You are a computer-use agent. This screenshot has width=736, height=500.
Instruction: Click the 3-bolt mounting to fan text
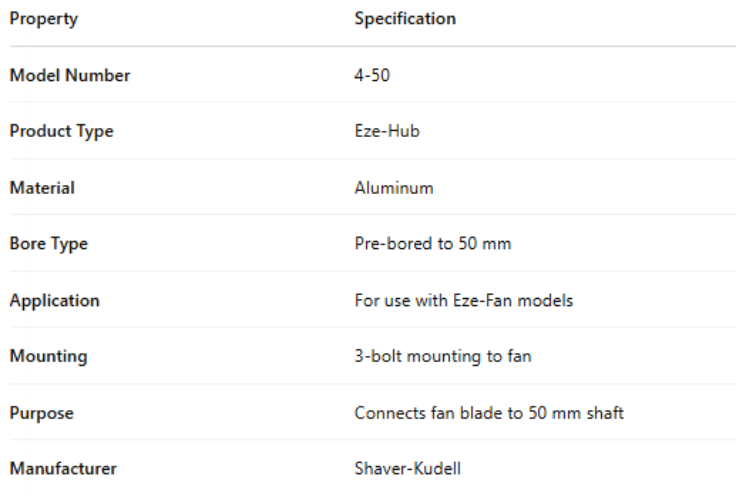(x=443, y=355)
